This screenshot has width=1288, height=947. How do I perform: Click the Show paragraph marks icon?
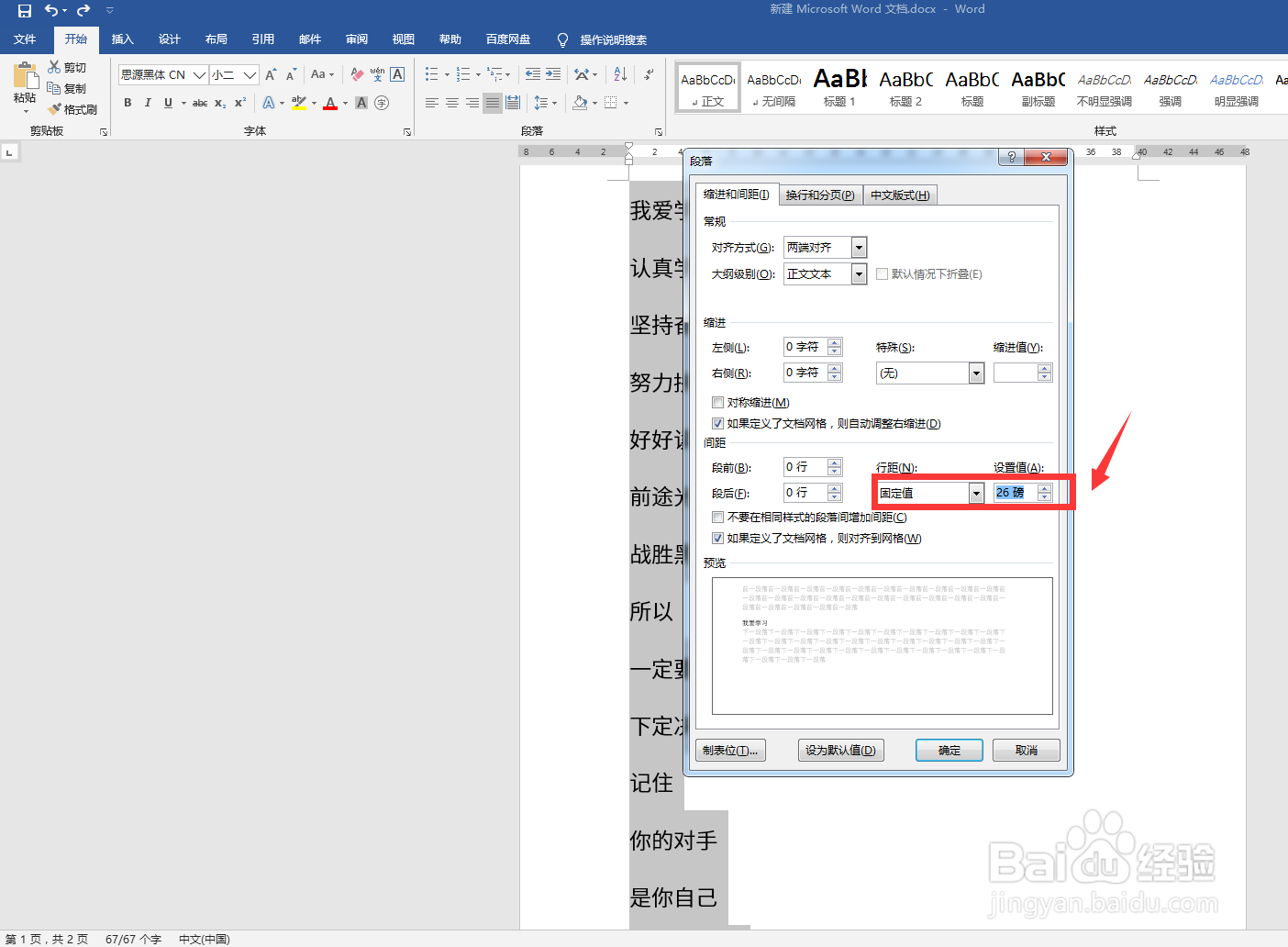tap(649, 74)
